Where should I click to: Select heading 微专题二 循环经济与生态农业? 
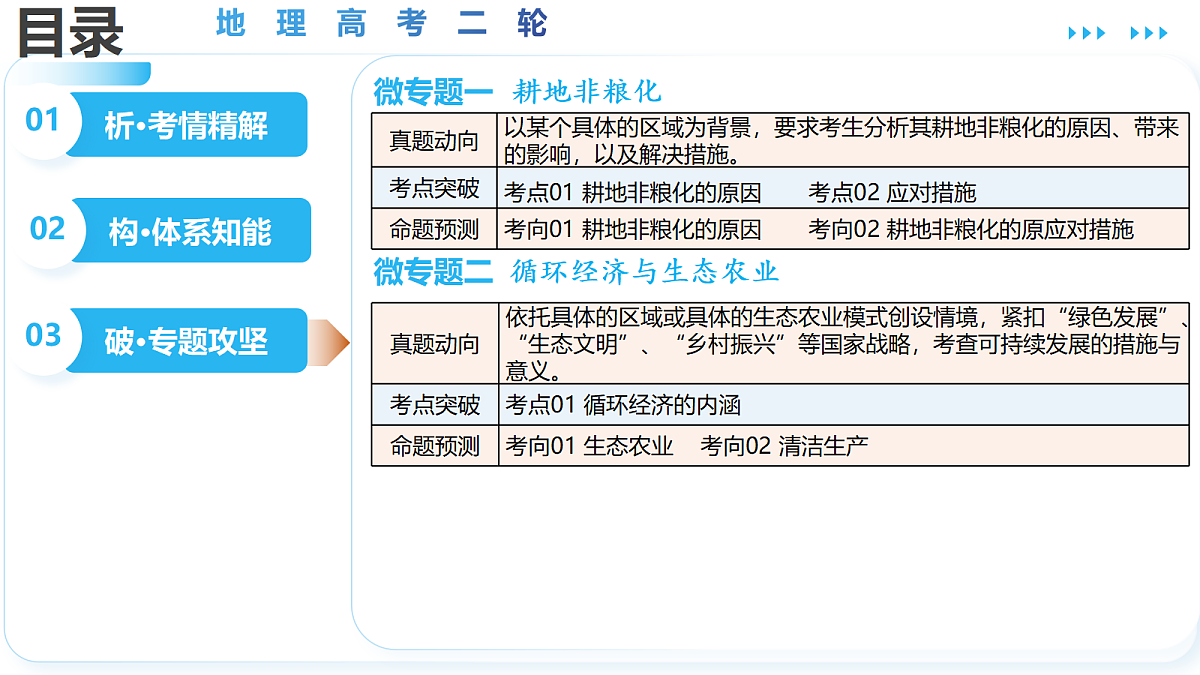pos(576,271)
